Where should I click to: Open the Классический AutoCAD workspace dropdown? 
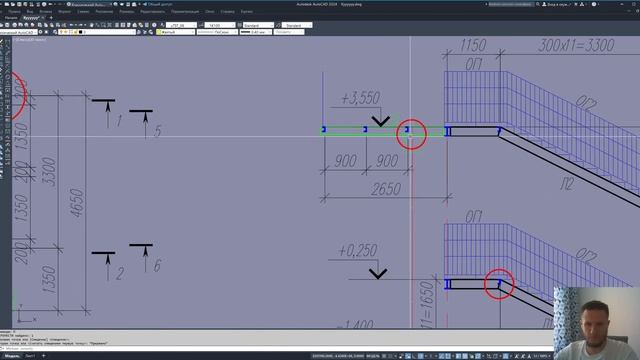(19, 32)
